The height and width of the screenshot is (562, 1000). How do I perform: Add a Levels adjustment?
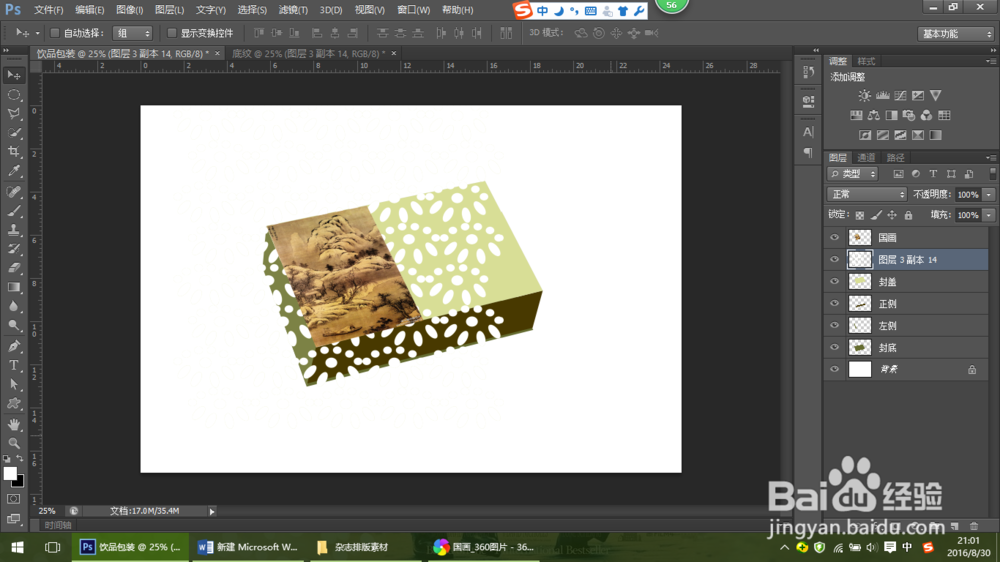pos(882,96)
